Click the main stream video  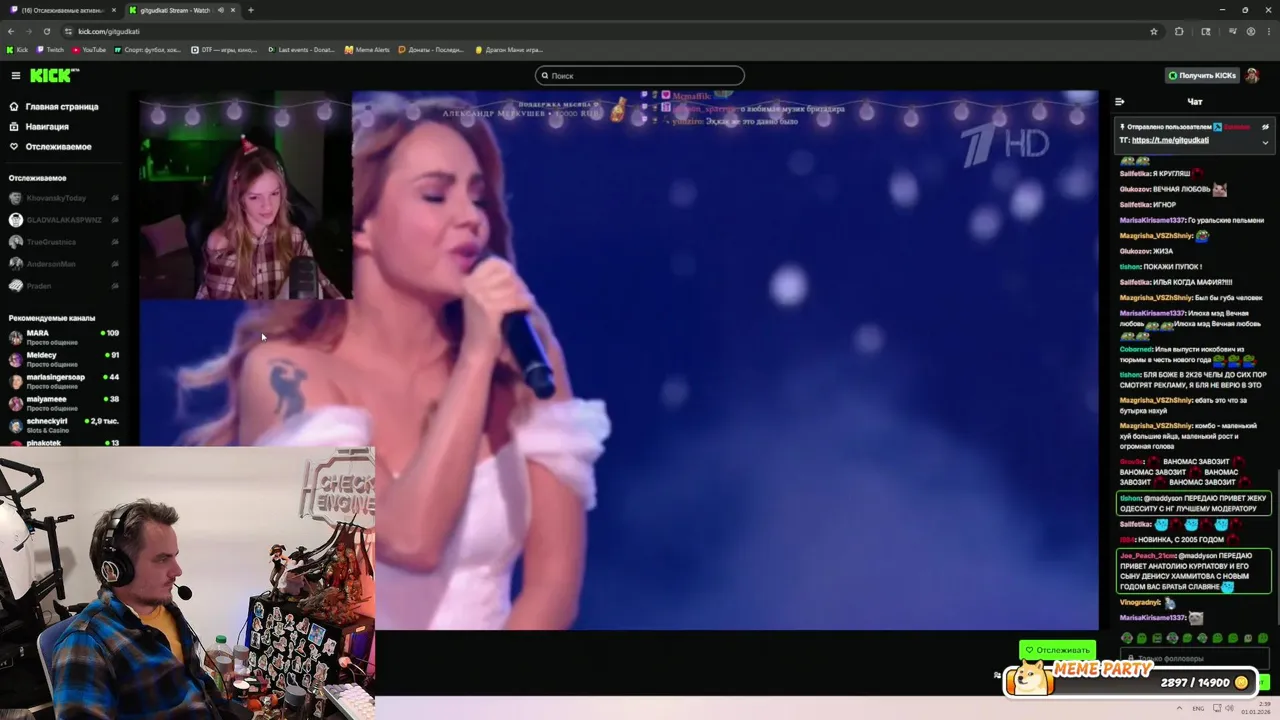[619, 360]
